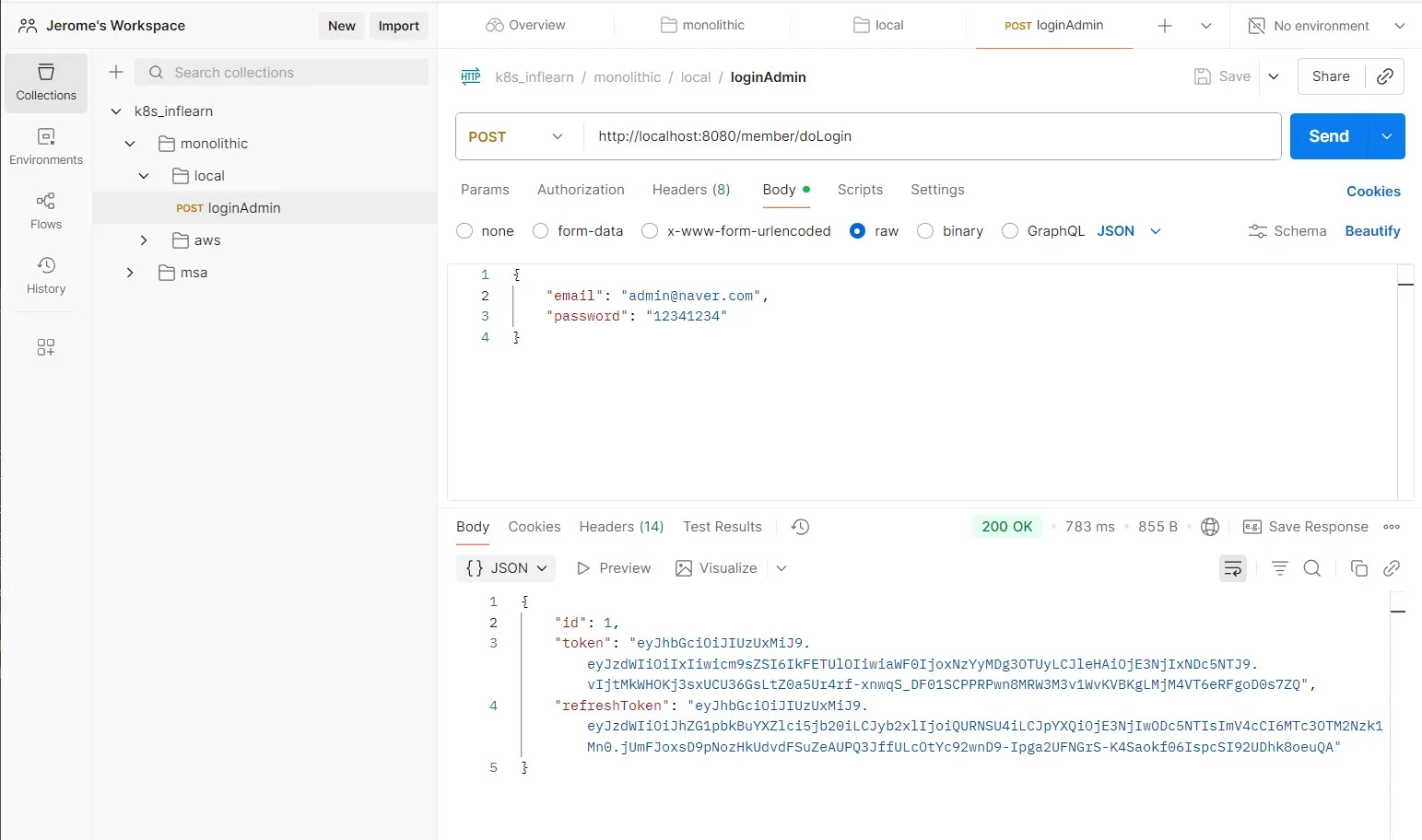Choose the GraphQL body option
The width and height of the screenshot is (1422, 840).
coord(1011,231)
